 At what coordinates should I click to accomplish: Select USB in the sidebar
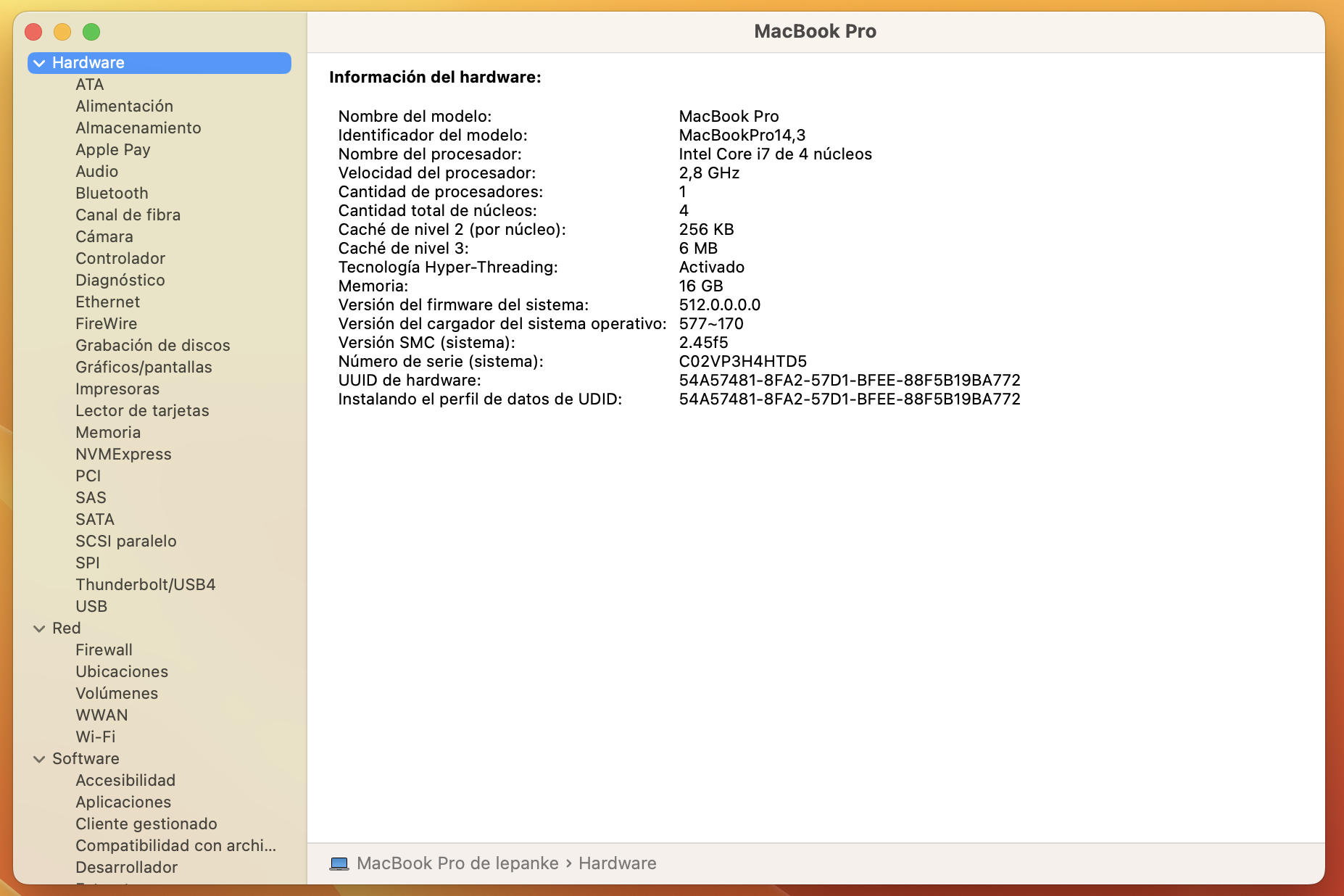[91, 606]
